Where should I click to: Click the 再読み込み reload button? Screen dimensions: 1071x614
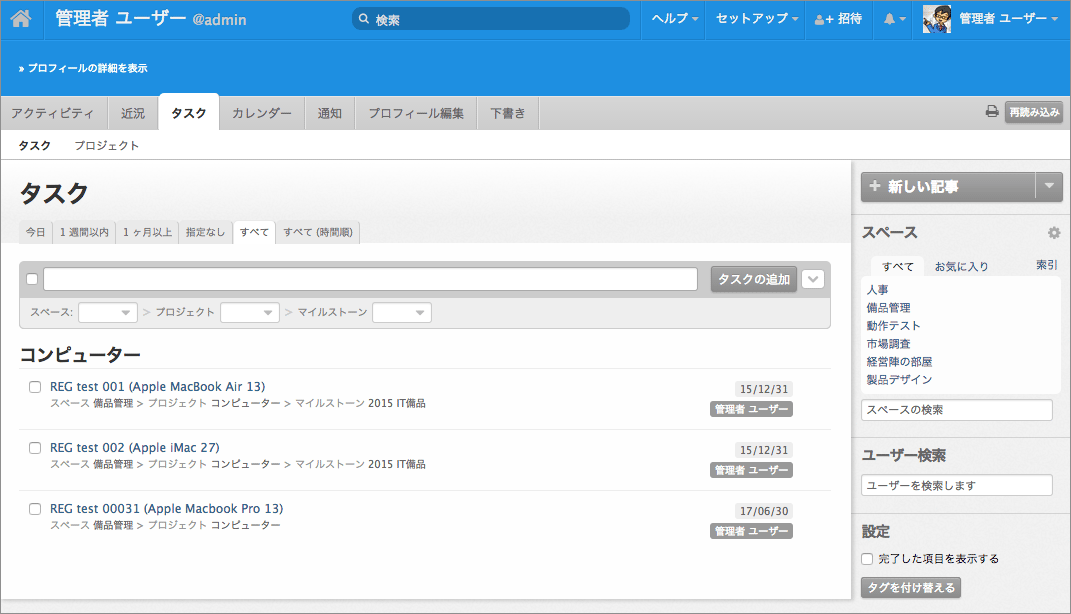(1034, 112)
